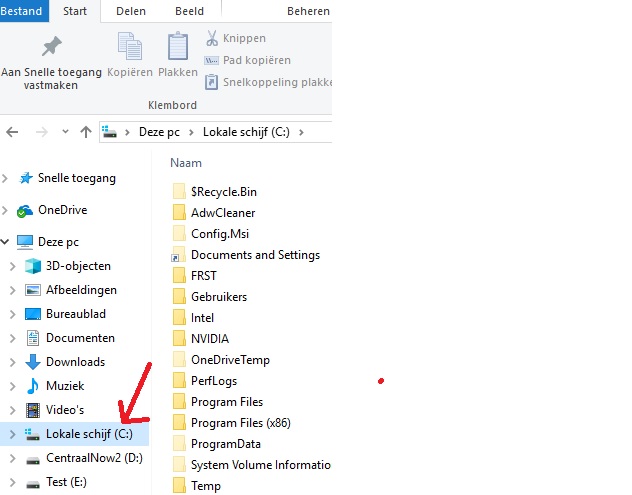
Task: Click the Plakken clipboard icon
Action: (x=178, y=46)
